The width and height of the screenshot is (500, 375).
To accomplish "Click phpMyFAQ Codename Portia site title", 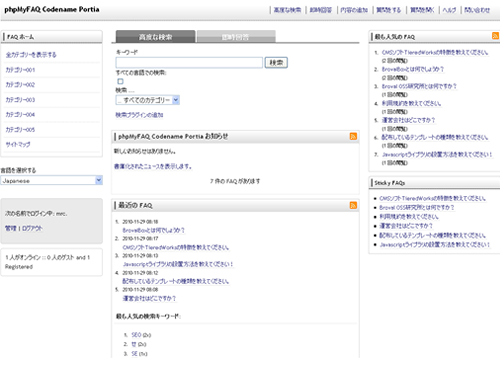I will coord(52,9).
